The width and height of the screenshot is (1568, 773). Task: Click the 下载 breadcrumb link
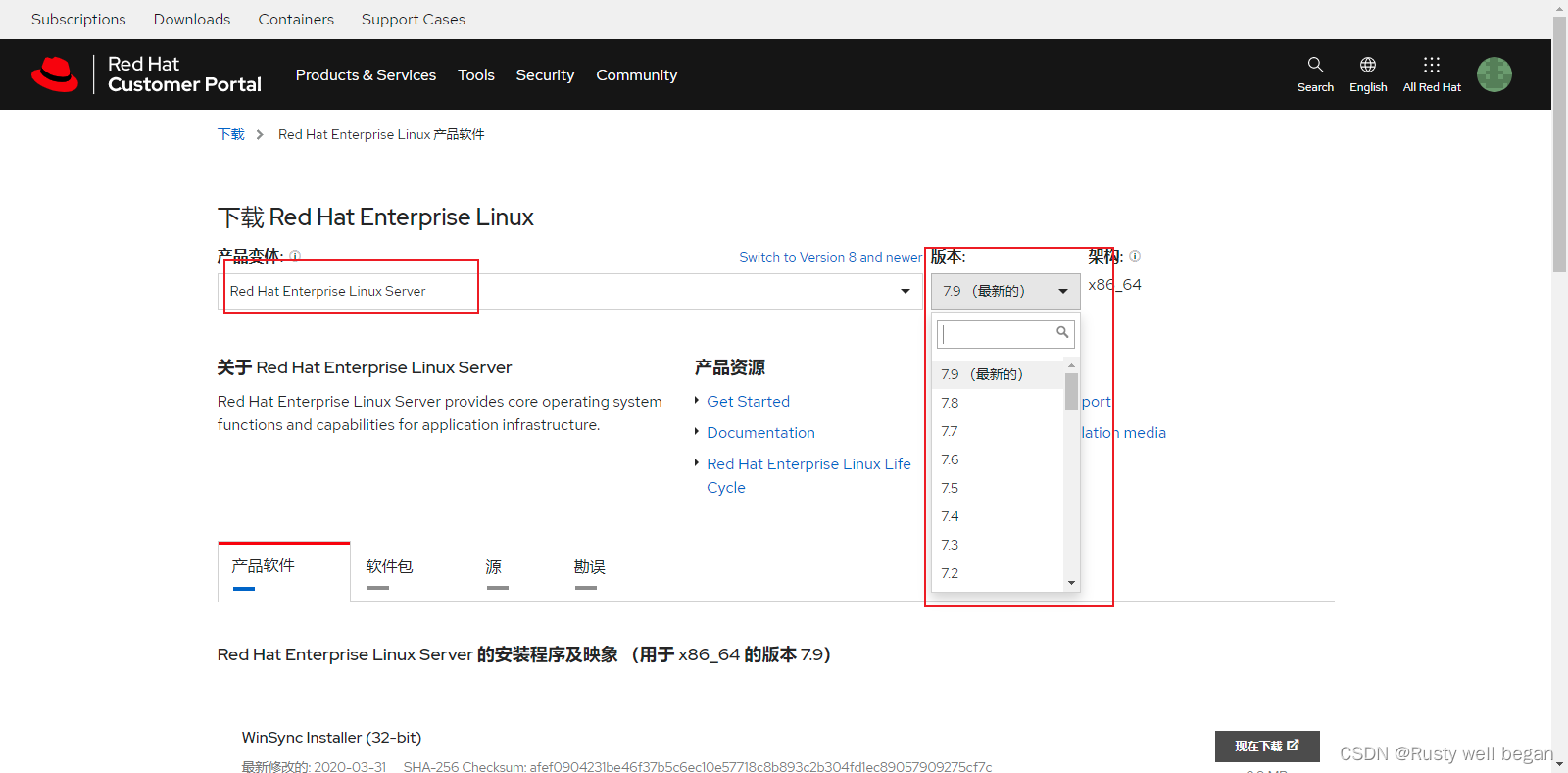pos(231,135)
